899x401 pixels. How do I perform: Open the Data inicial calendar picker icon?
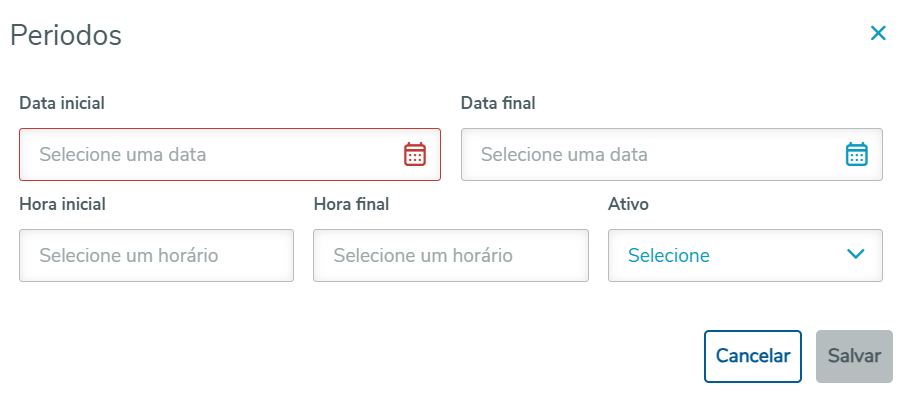point(415,154)
